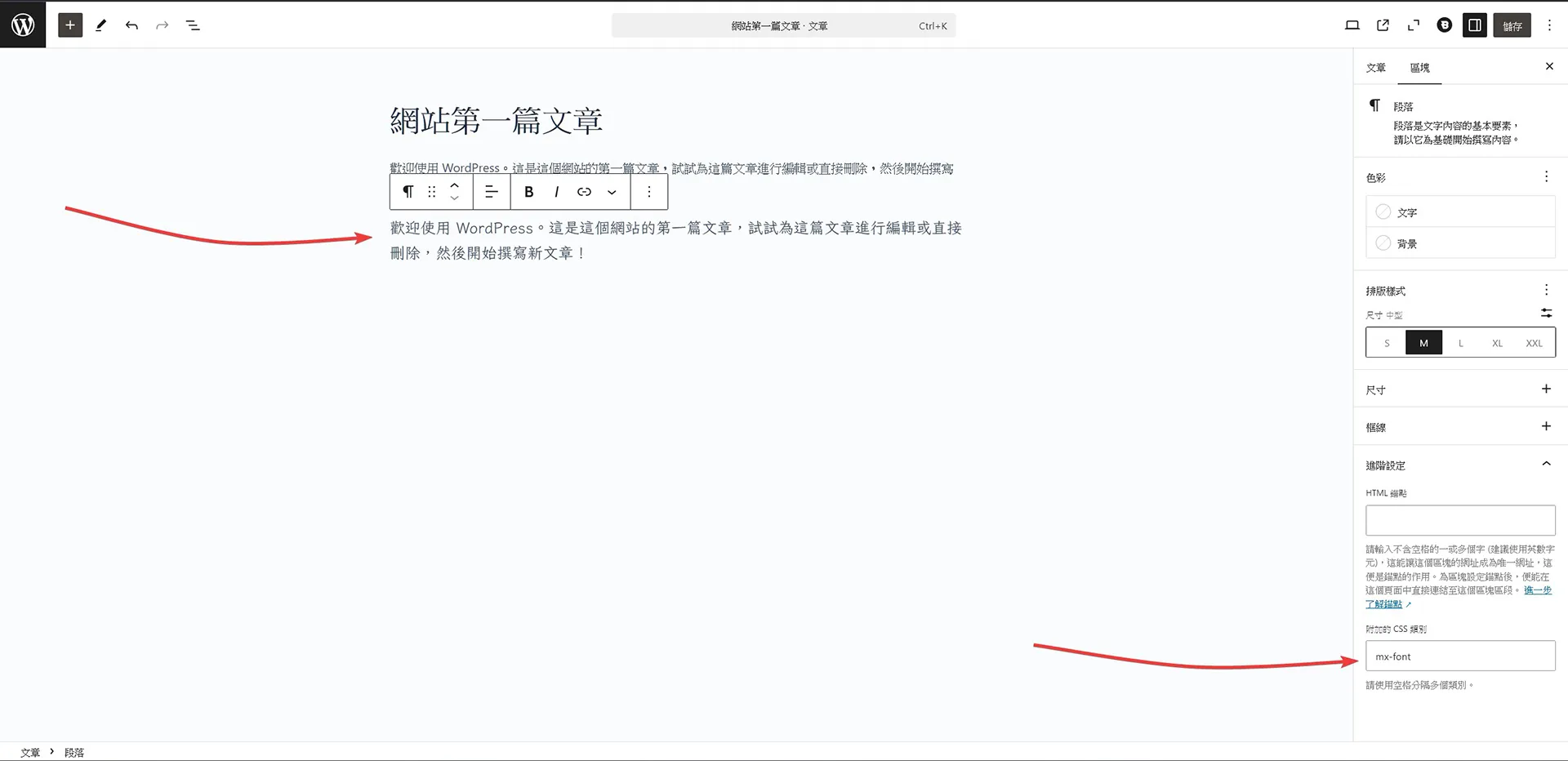Image resolution: width=1568 pixels, height=761 pixels.
Task: Click the 段落 breadcrumb
Action: coord(74,752)
